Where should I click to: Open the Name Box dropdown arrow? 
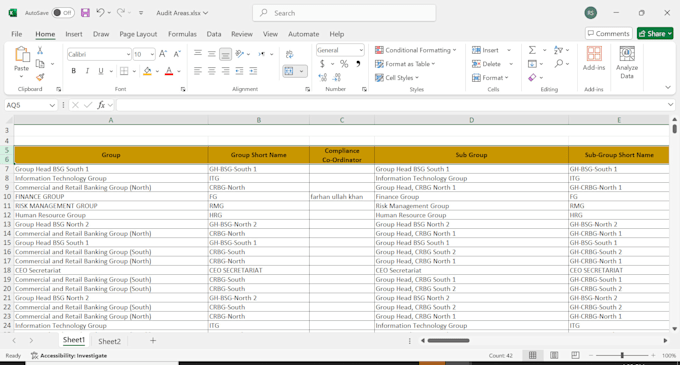[x=52, y=105]
